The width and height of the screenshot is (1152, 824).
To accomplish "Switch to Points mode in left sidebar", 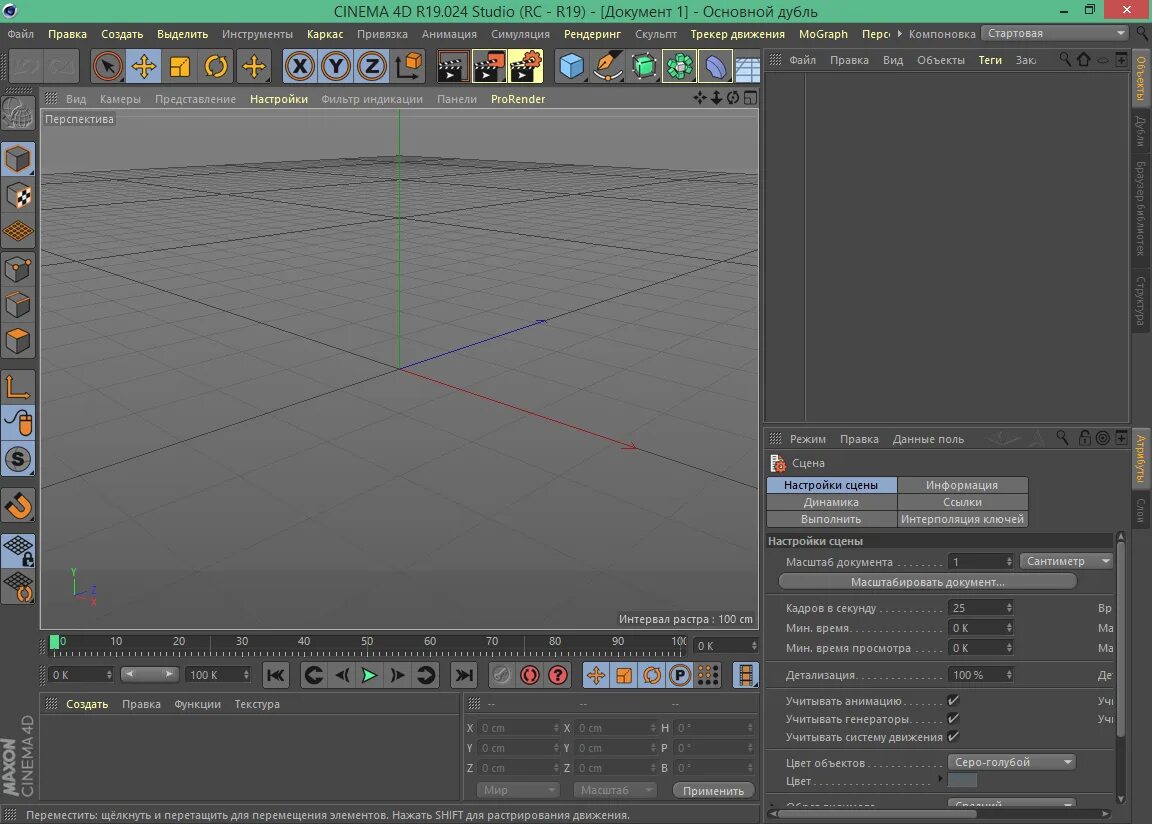I will [18, 270].
